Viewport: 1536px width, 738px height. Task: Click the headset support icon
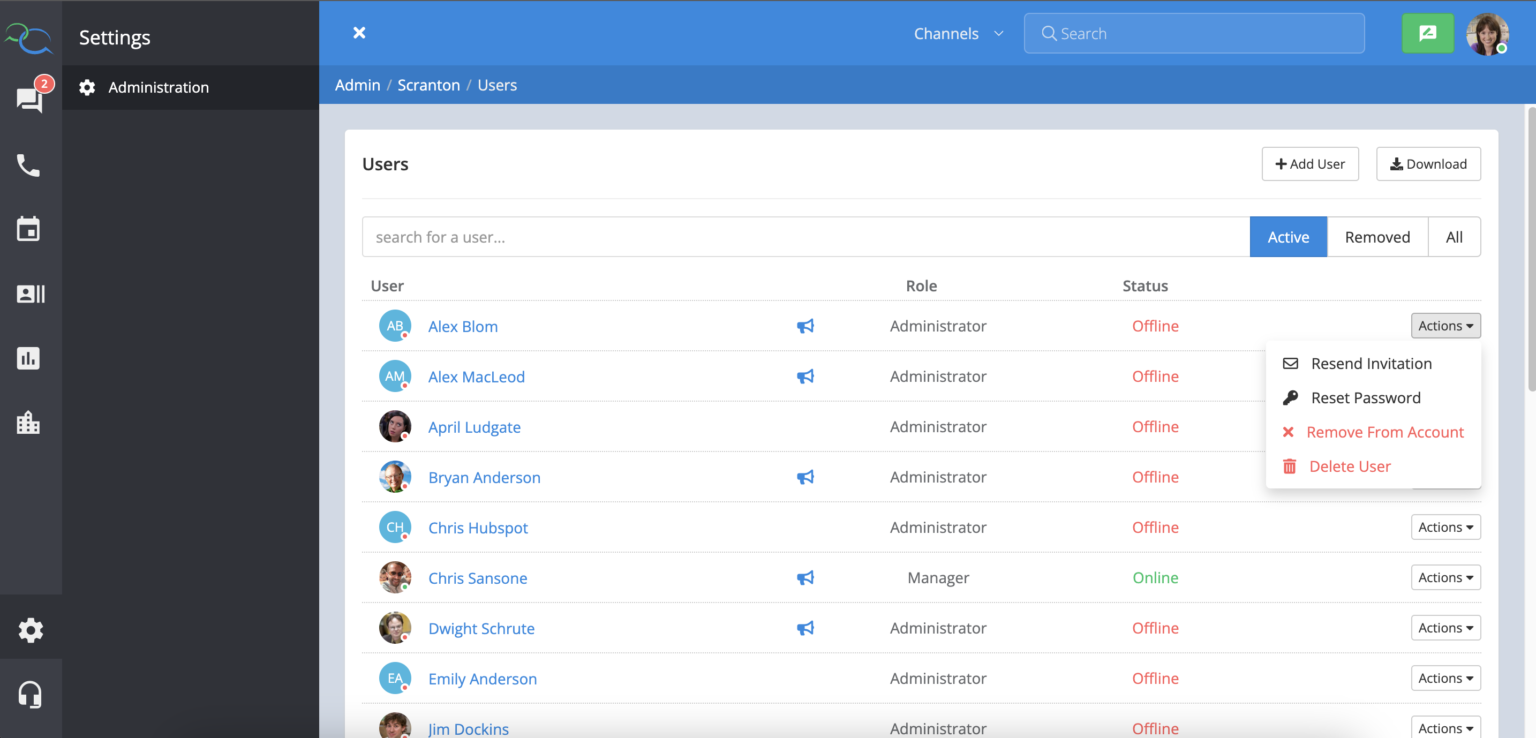pos(30,694)
